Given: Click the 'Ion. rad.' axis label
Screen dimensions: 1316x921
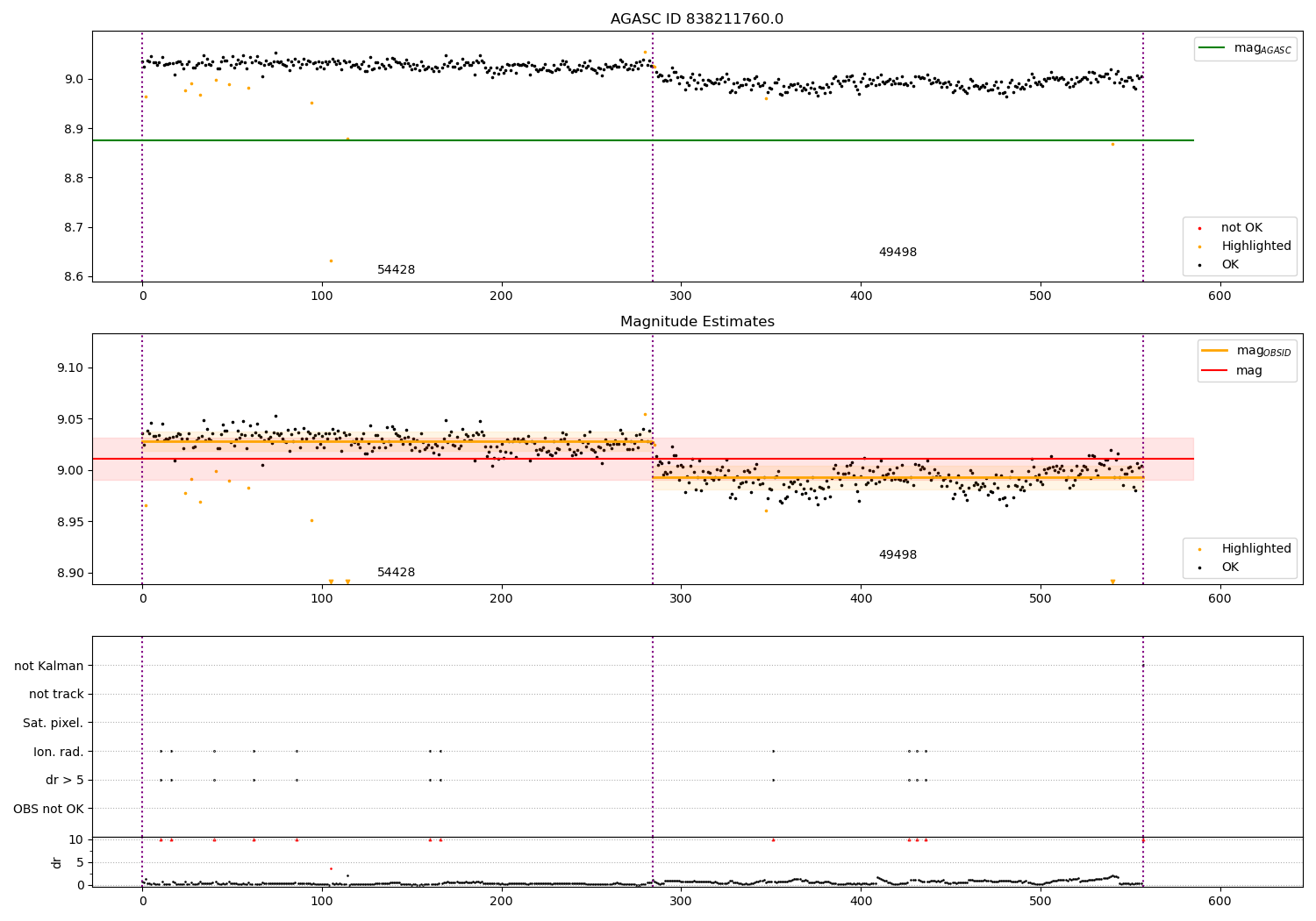Looking at the screenshot, I should pyautogui.click(x=59, y=752).
